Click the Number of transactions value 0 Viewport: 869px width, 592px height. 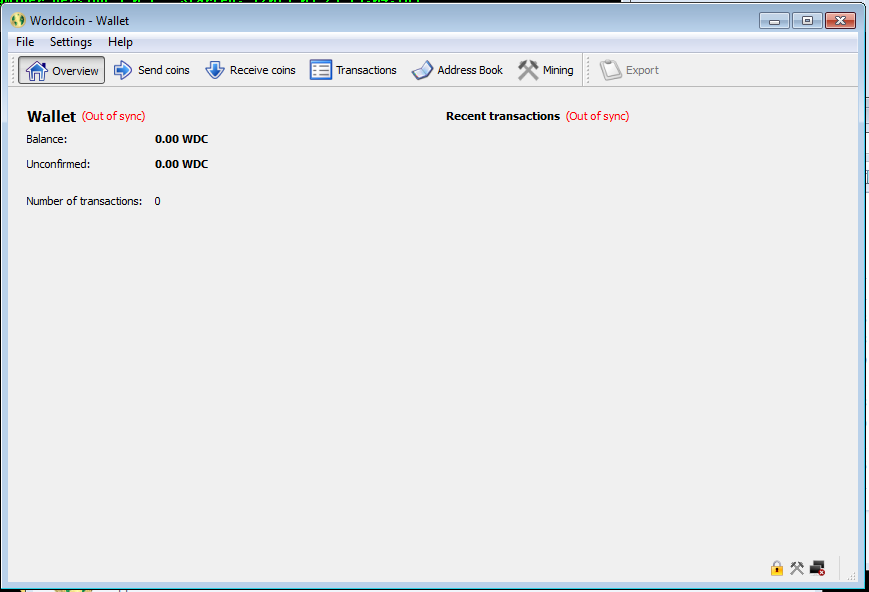click(x=157, y=201)
